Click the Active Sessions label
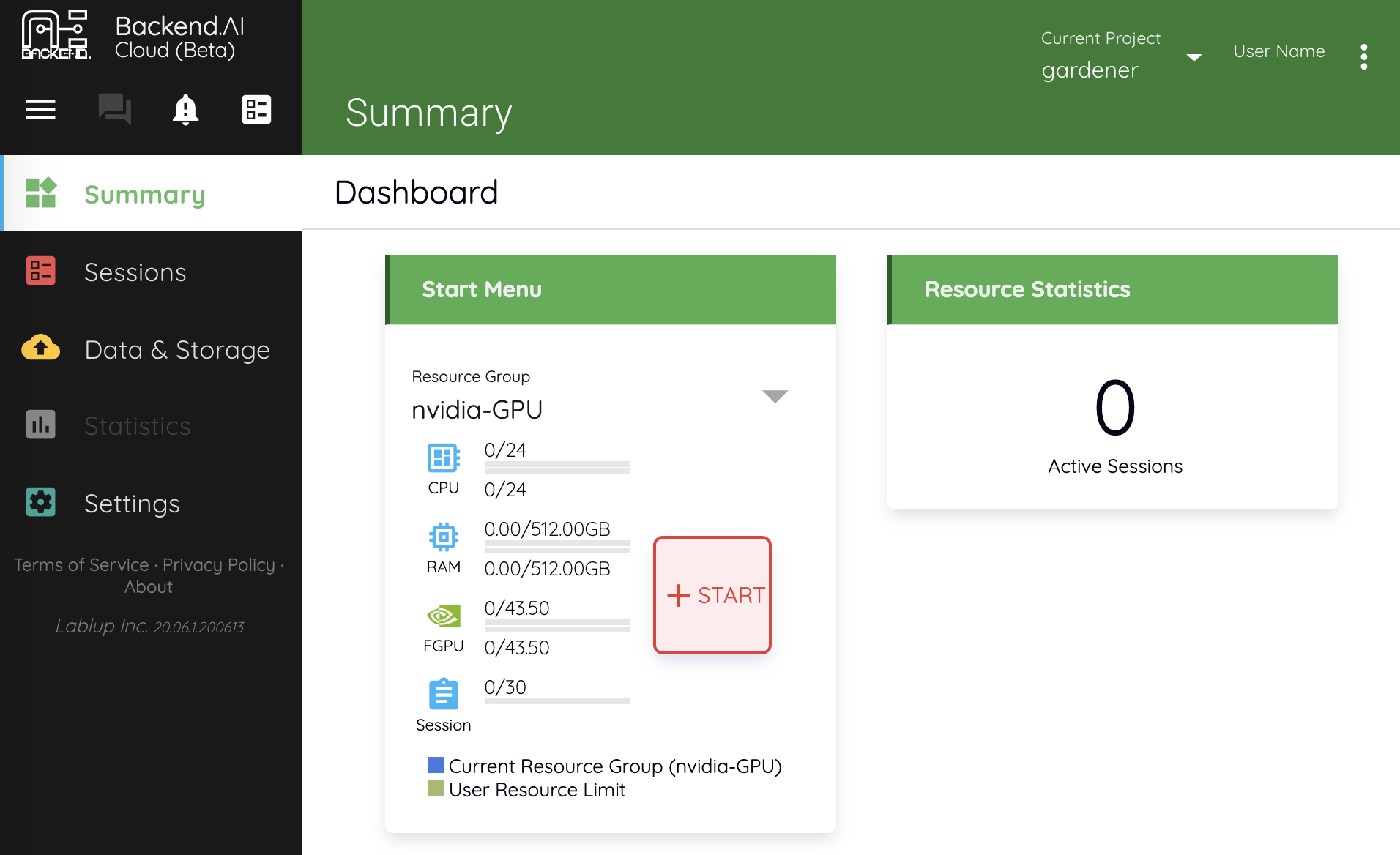1400x855 pixels. (1115, 466)
